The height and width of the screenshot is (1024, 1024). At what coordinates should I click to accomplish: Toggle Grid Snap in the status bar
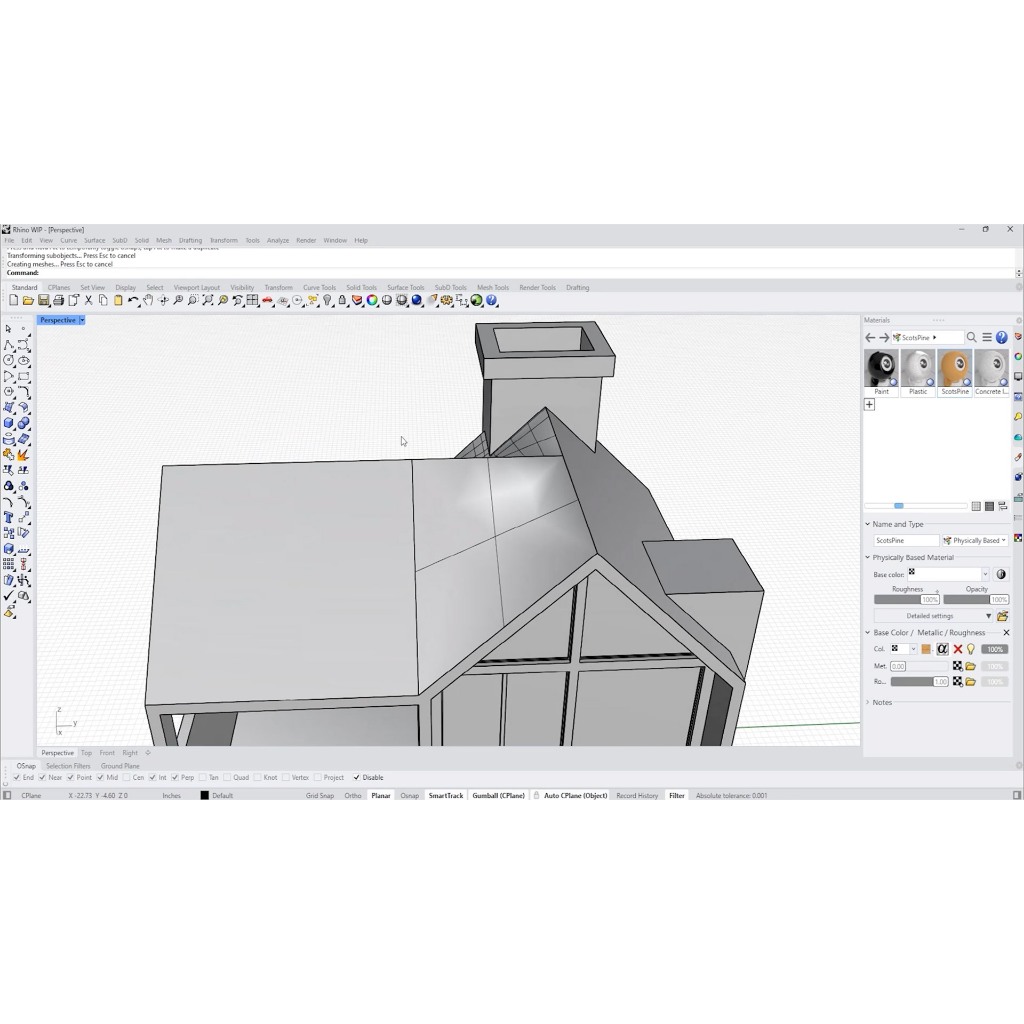pos(319,795)
